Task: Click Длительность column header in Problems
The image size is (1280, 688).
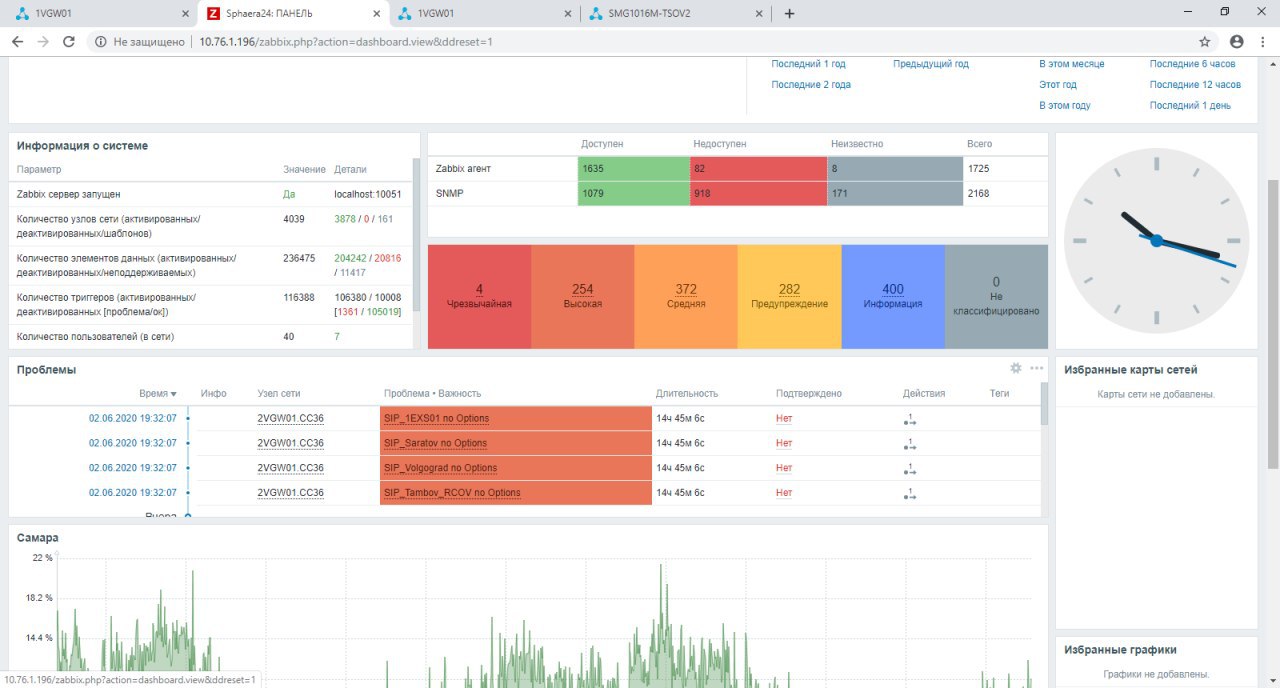Action: click(687, 394)
